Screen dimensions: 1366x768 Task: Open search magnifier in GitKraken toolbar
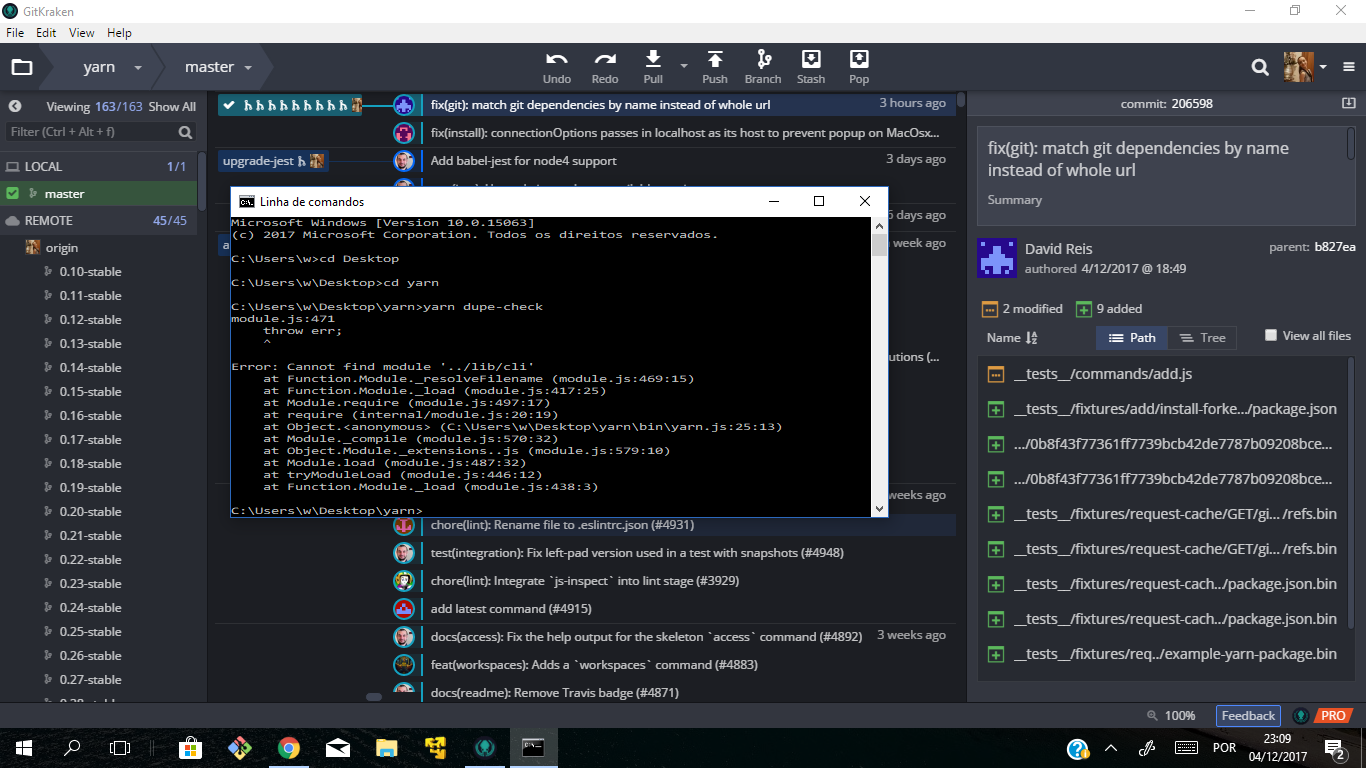1260,67
